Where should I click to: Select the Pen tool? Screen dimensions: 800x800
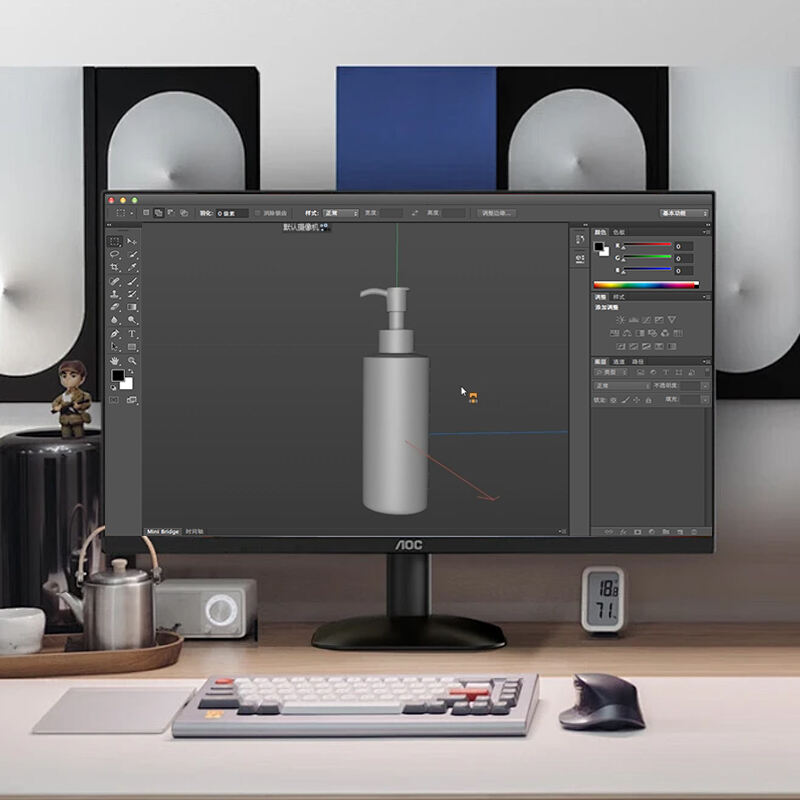coord(114,334)
